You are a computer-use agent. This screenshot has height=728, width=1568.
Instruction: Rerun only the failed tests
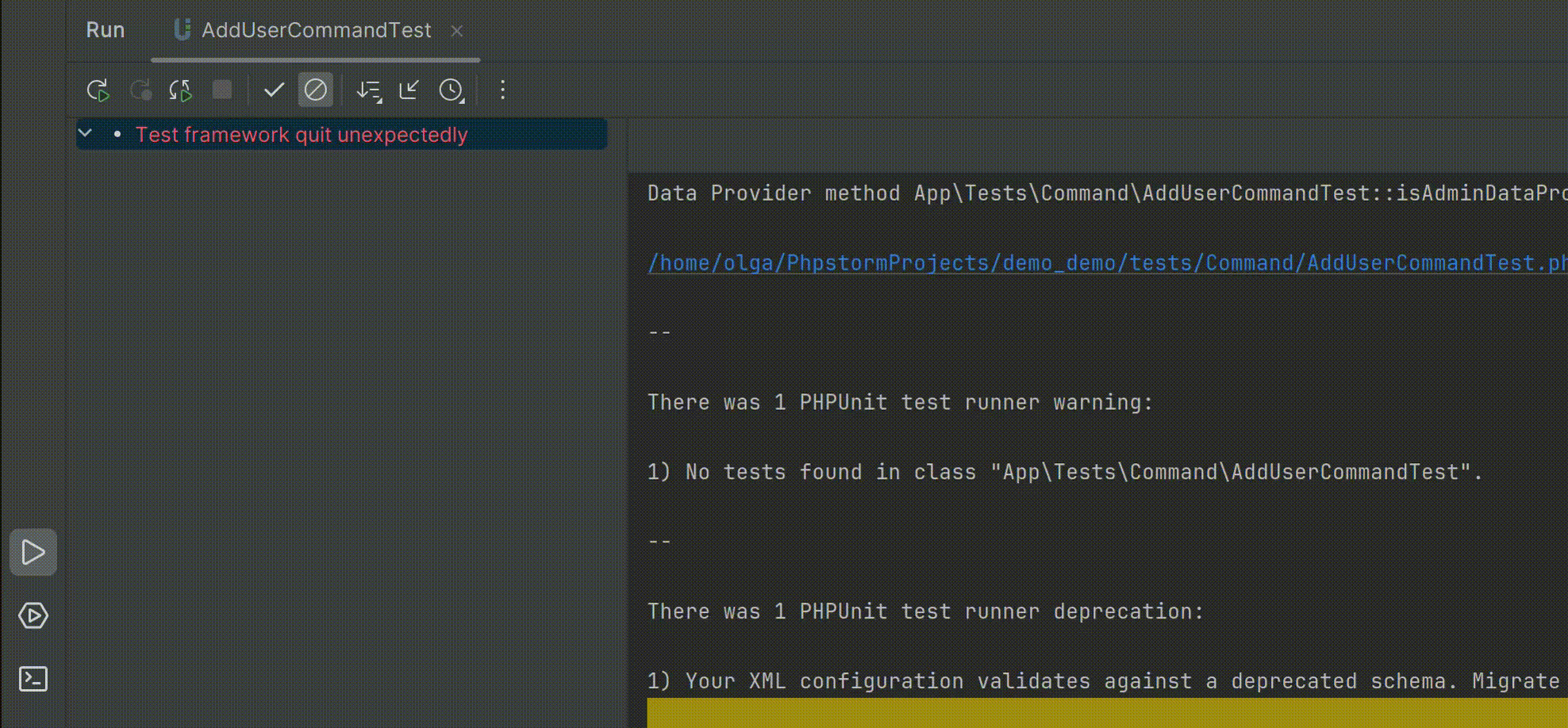[141, 90]
